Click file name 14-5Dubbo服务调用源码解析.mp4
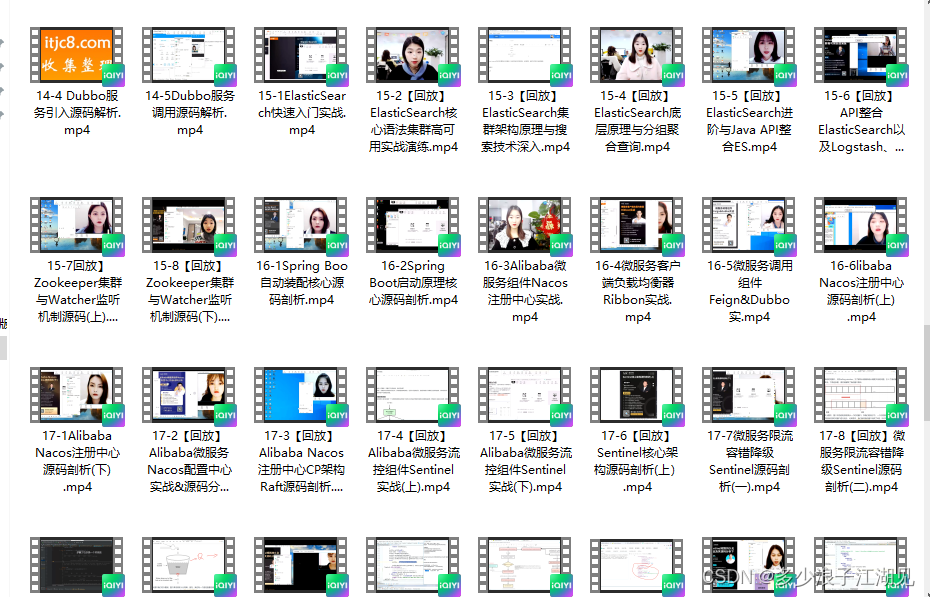This screenshot has height=597, width=930. 190,113
